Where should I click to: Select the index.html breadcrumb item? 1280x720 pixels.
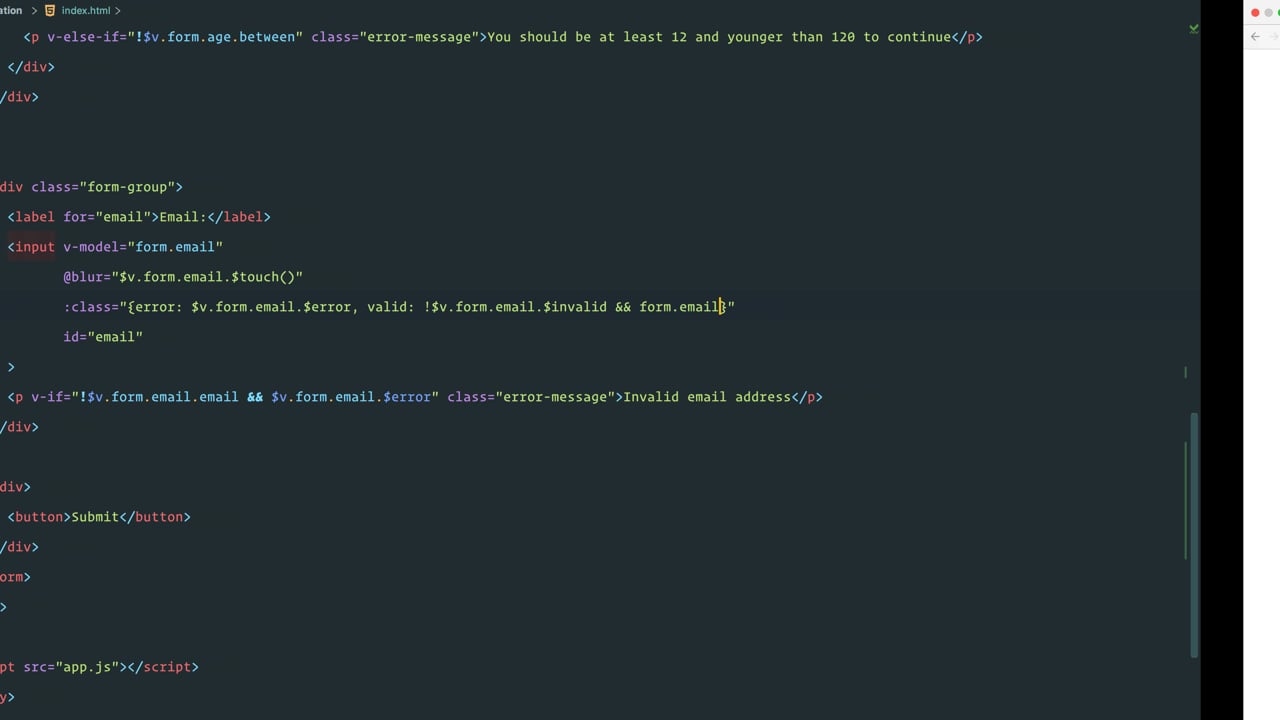click(86, 10)
